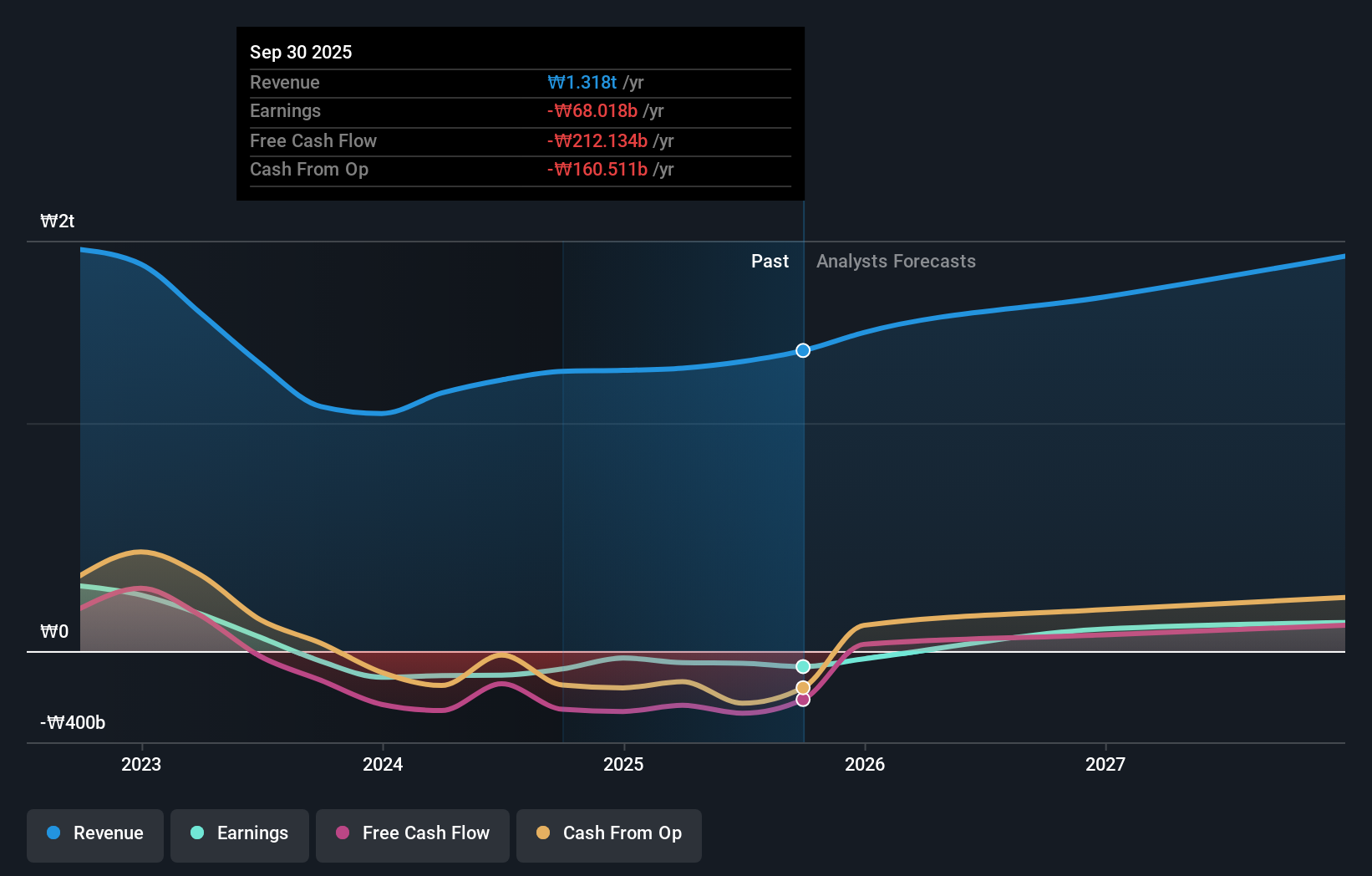Click the teal Earnings marker at the forecast boundary
Image resolution: width=1372 pixels, height=876 pixels.
click(803, 666)
